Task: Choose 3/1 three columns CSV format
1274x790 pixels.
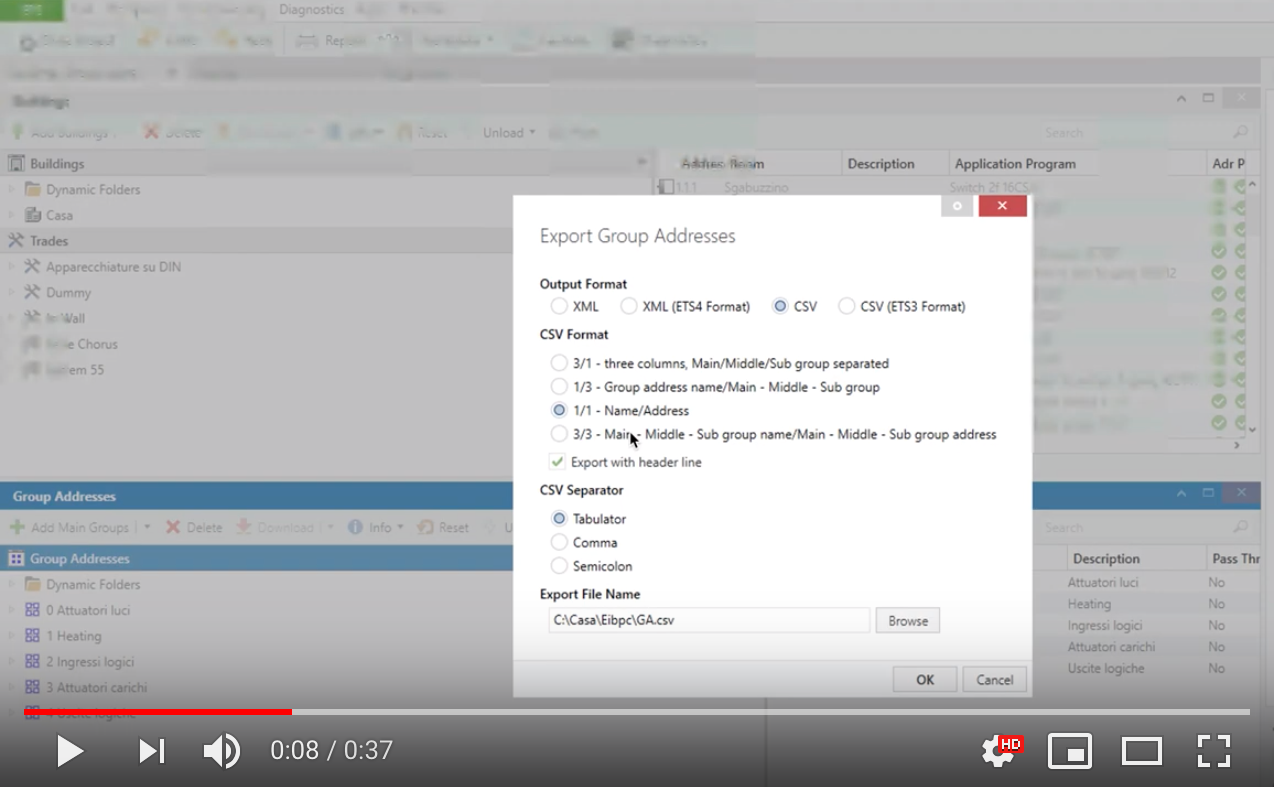Action: 559,363
